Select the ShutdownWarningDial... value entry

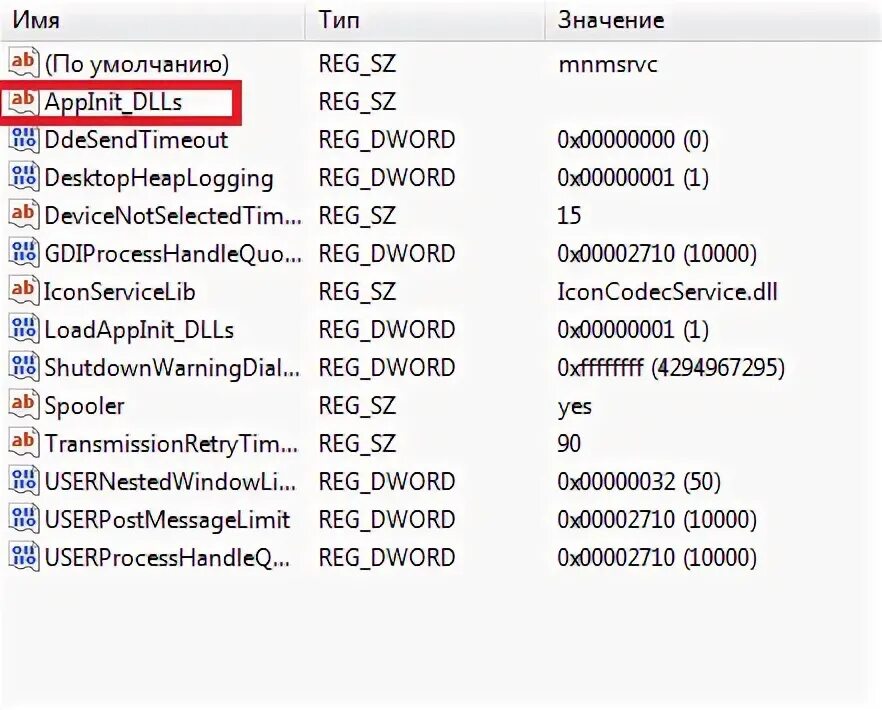pyautogui.click(x=172, y=367)
